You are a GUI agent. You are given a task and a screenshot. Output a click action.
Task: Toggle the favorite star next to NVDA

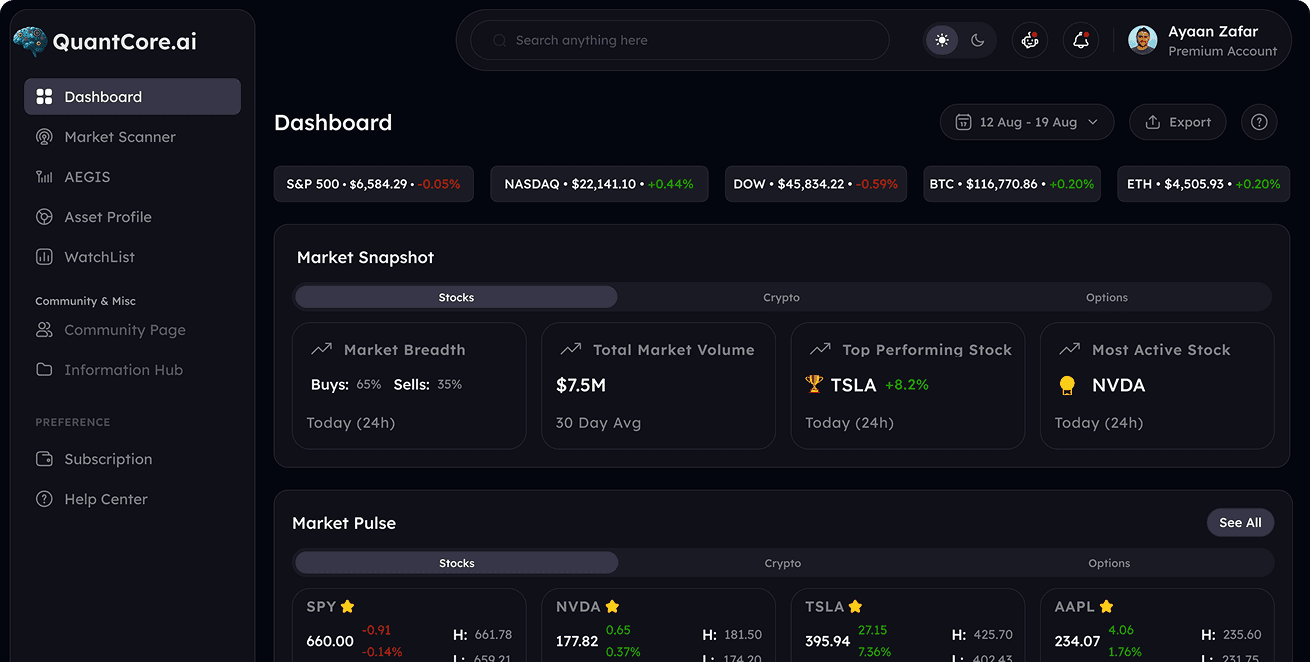(612, 606)
